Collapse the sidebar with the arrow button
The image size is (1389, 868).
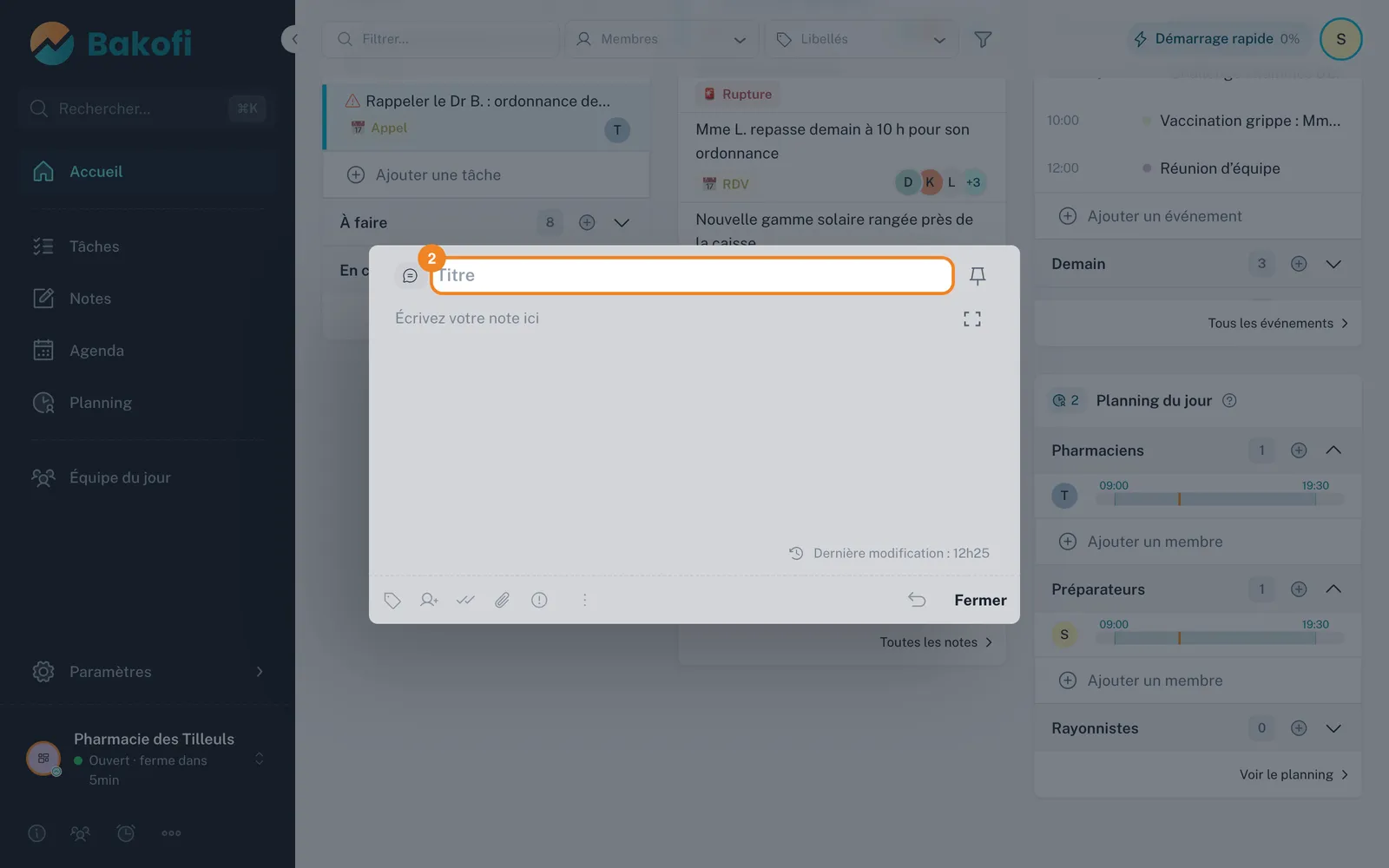pos(293,39)
